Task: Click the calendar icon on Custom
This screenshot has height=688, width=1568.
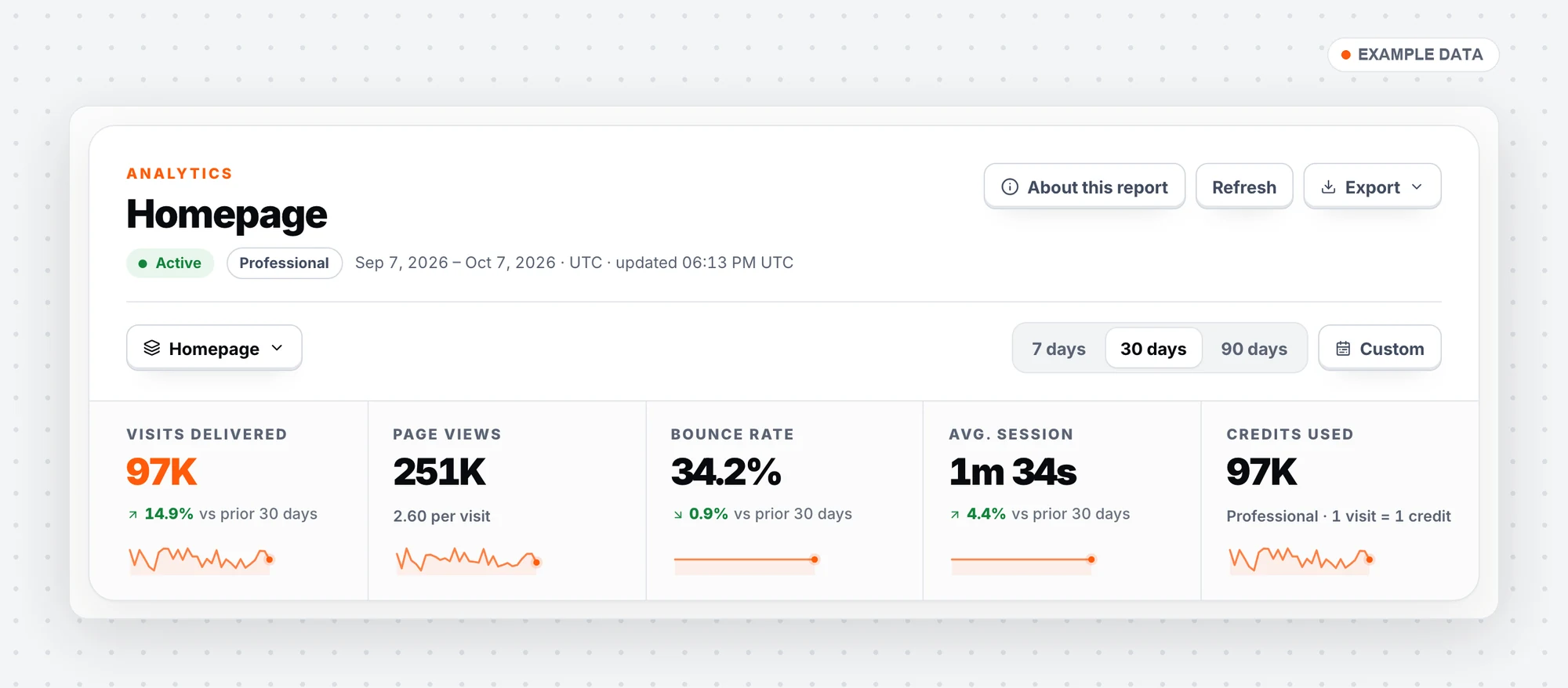Action: click(1343, 349)
